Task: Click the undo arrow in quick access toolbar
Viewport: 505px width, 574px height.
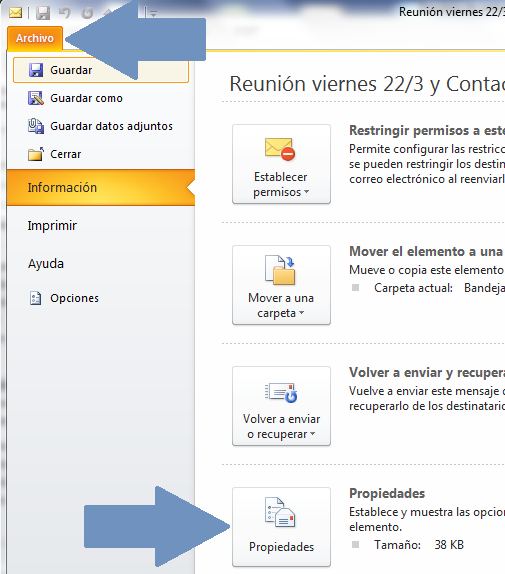Action: [x=65, y=13]
